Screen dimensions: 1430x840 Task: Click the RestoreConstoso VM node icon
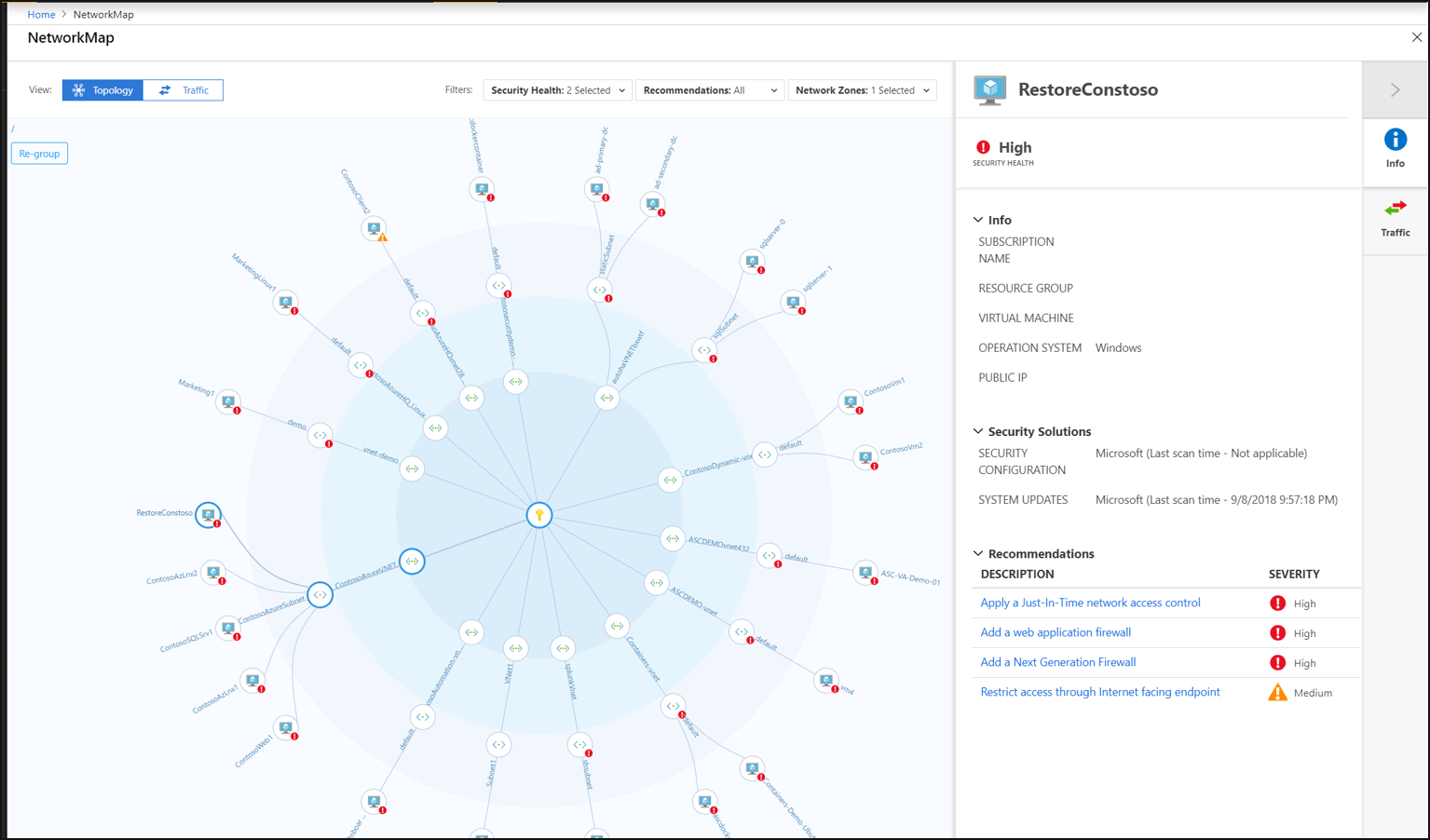point(209,514)
